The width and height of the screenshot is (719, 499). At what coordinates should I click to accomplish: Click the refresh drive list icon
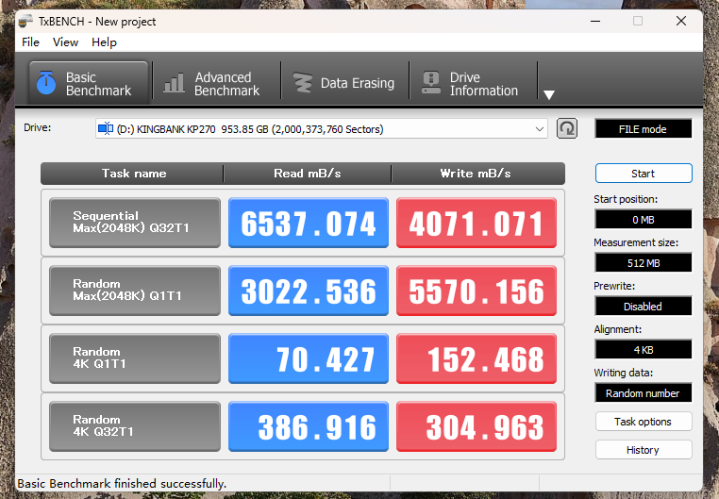point(567,128)
